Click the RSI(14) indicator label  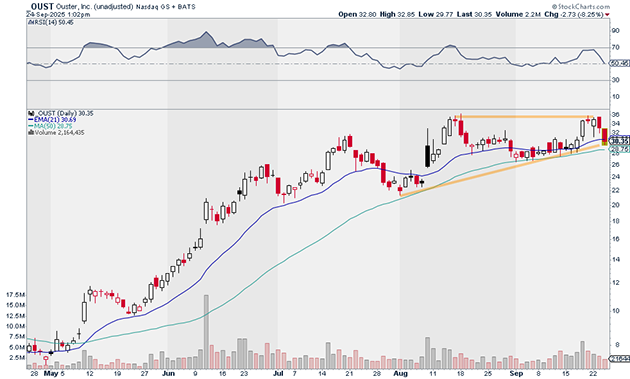coord(51,23)
